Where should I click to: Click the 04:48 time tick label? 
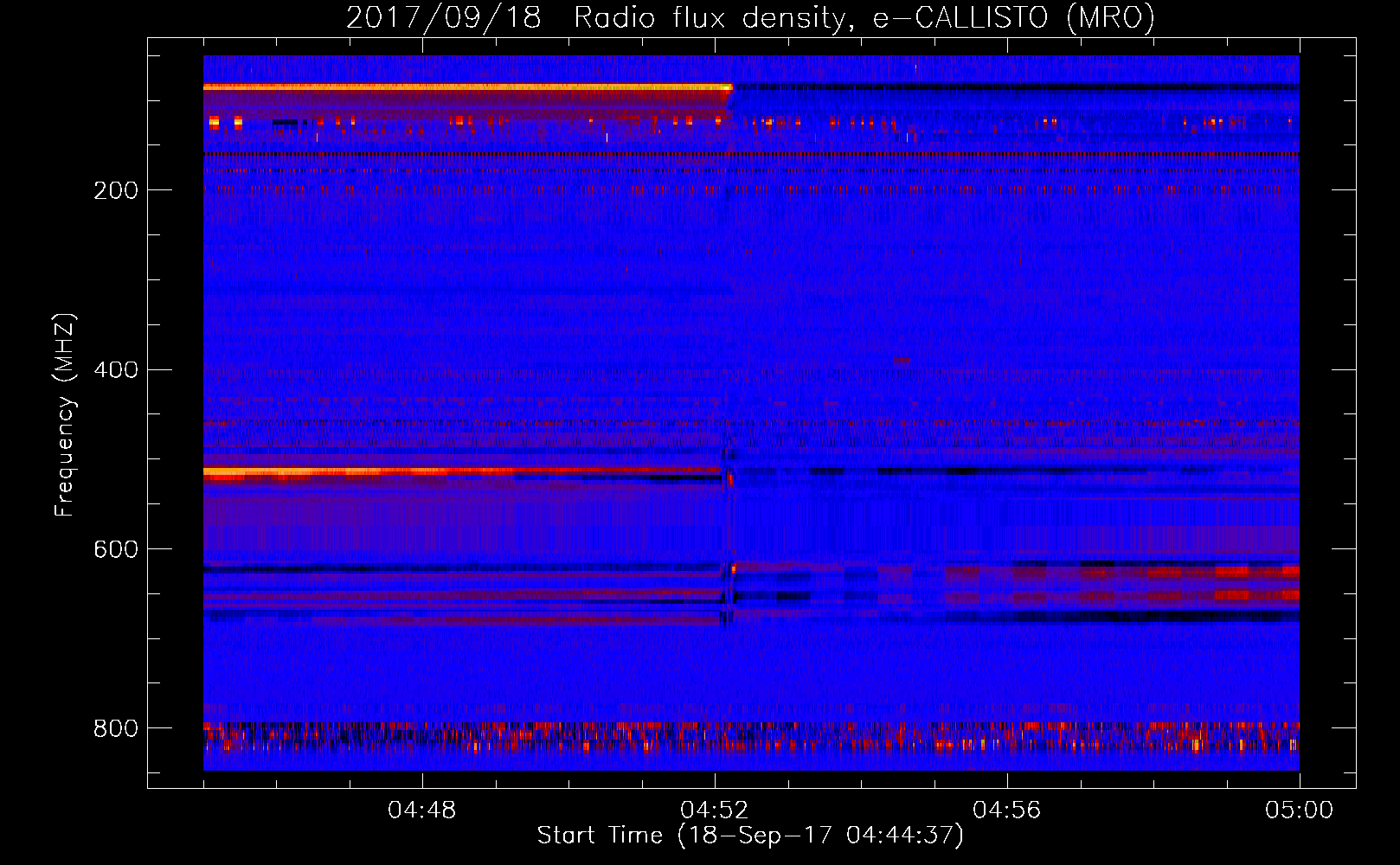(x=422, y=811)
